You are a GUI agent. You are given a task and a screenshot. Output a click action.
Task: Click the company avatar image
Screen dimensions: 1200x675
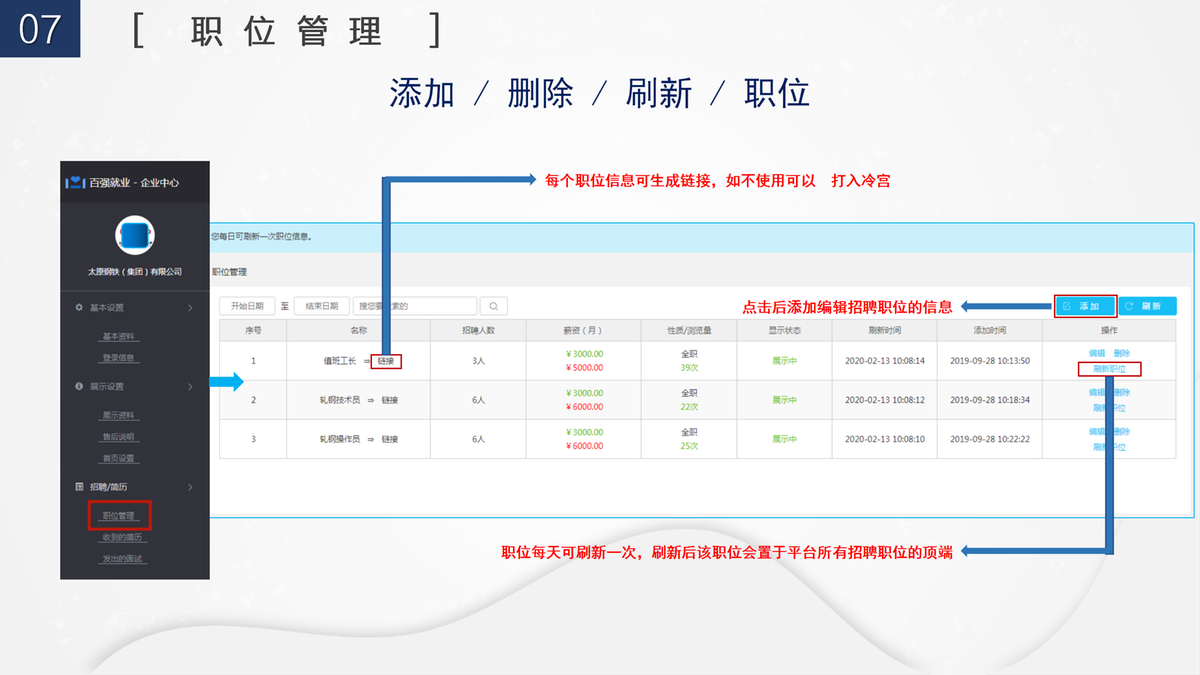click(134, 237)
